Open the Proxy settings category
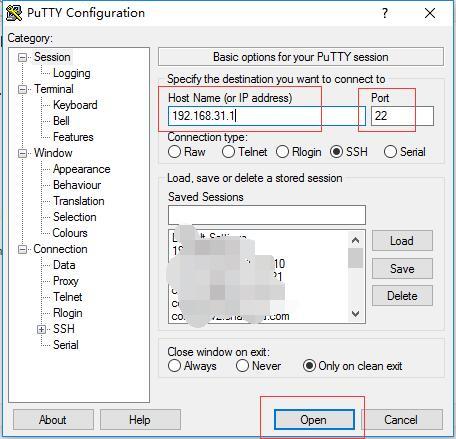The height and width of the screenshot is (439, 456). [66, 281]
